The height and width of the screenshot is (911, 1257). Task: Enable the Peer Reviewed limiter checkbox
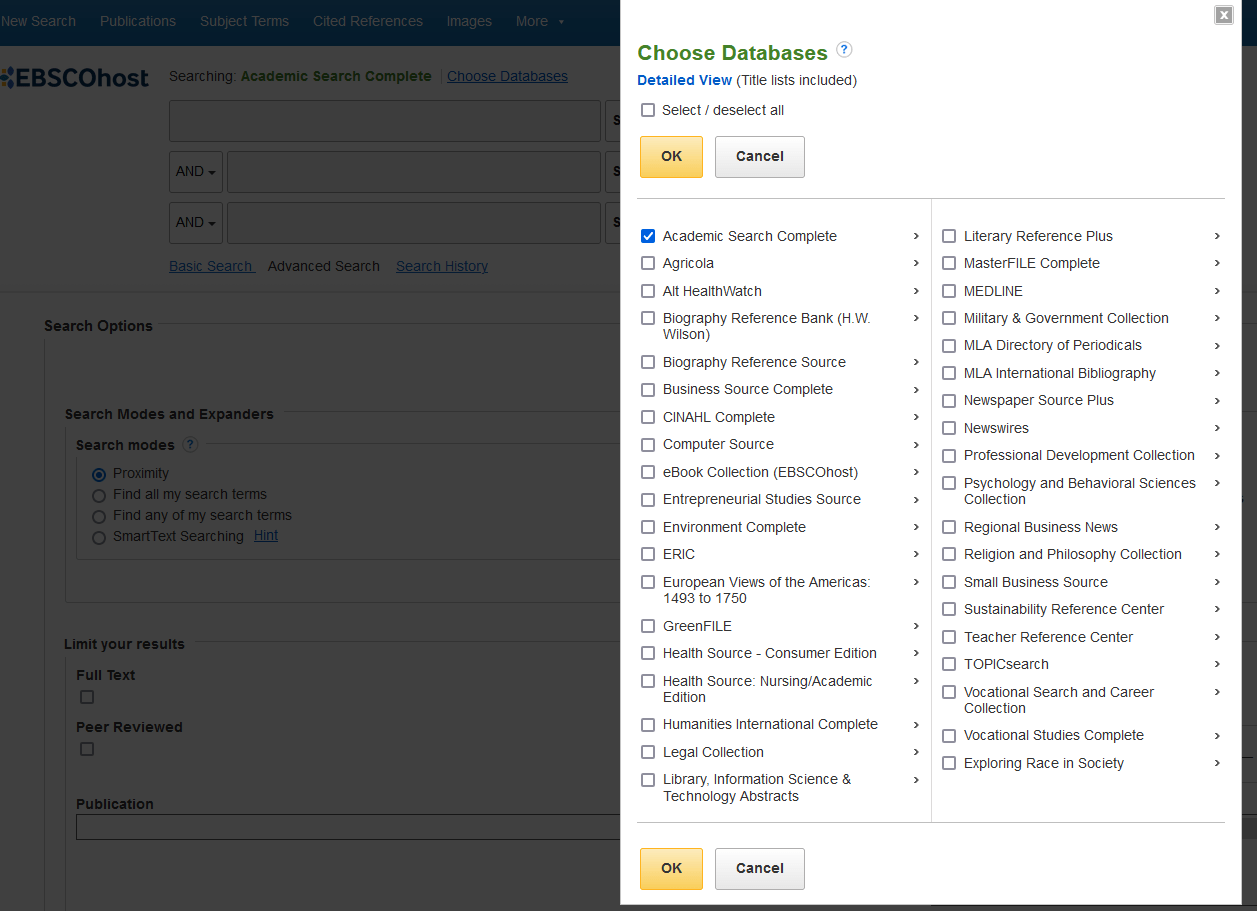pyautogui.click(x=87, y=749)
